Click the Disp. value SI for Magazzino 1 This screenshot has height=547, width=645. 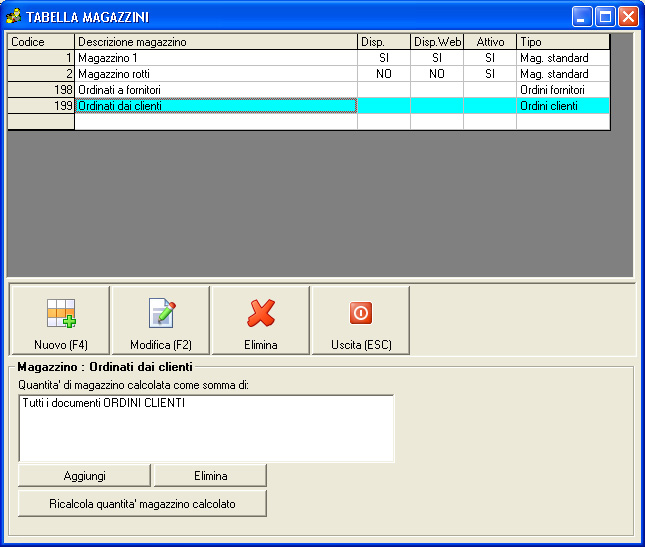point(384,58)
